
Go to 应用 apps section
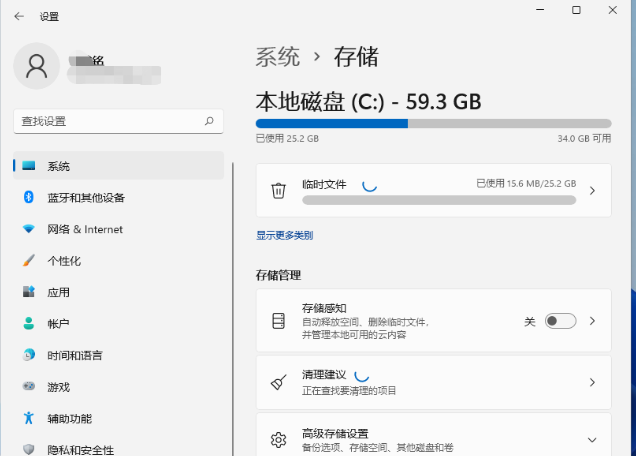click(x=58, y=292)
